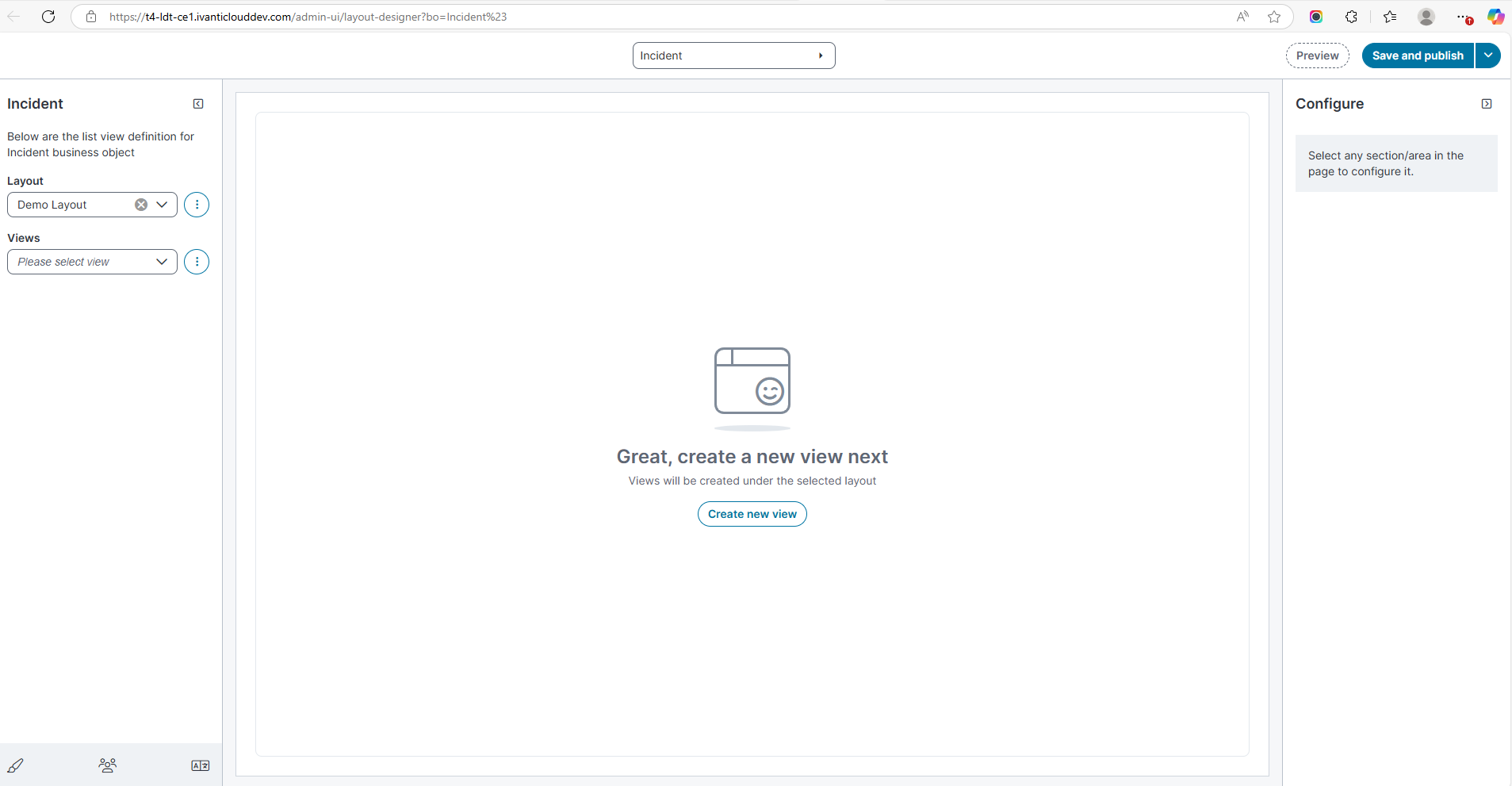Click 'Views will be created' subtitle text
The height and width of the screenshot is (786, 1512).
coord(752,481)
